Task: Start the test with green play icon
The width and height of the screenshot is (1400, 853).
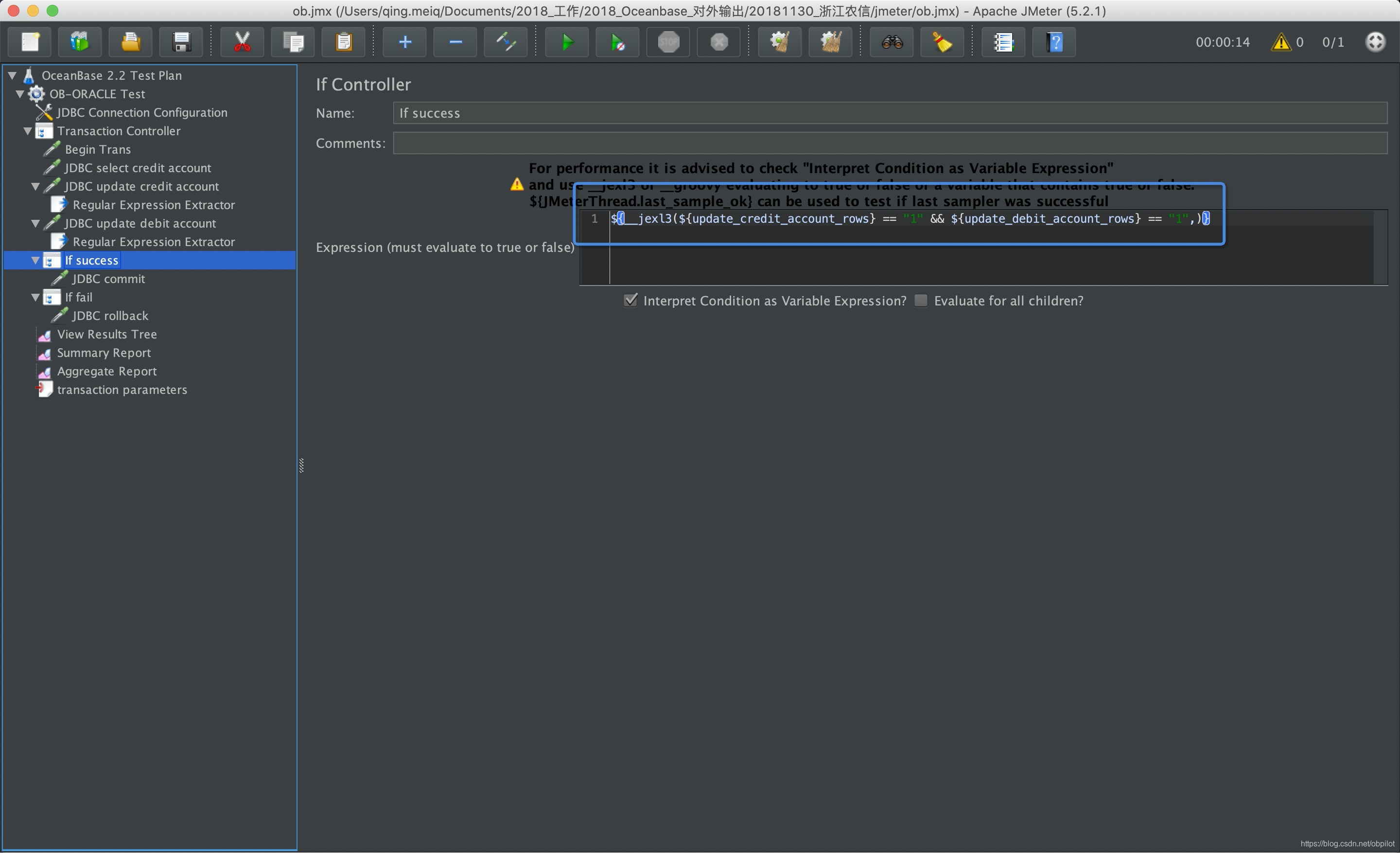Action: coord(567,42)
